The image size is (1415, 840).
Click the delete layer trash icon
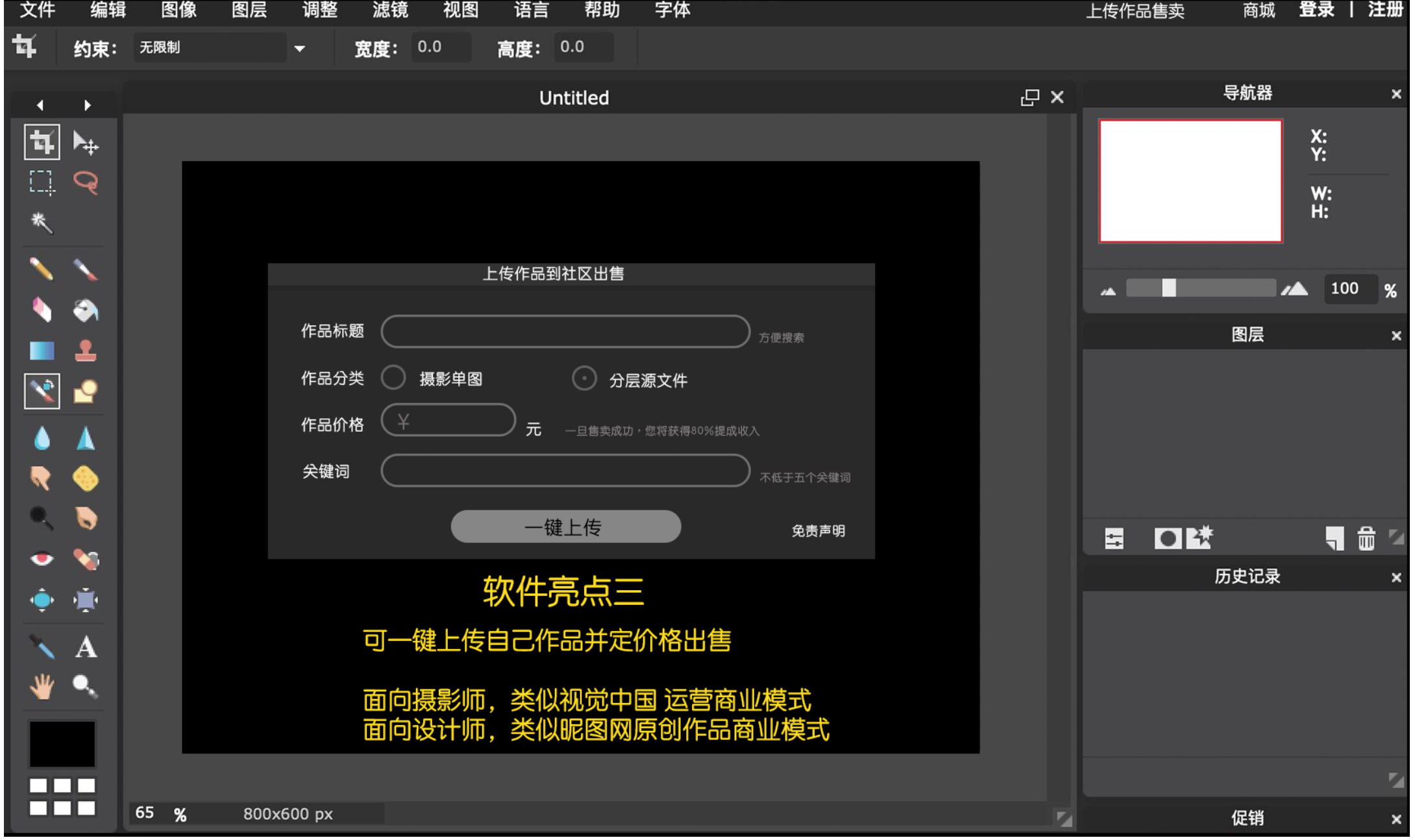click(x=1366, y=538)
